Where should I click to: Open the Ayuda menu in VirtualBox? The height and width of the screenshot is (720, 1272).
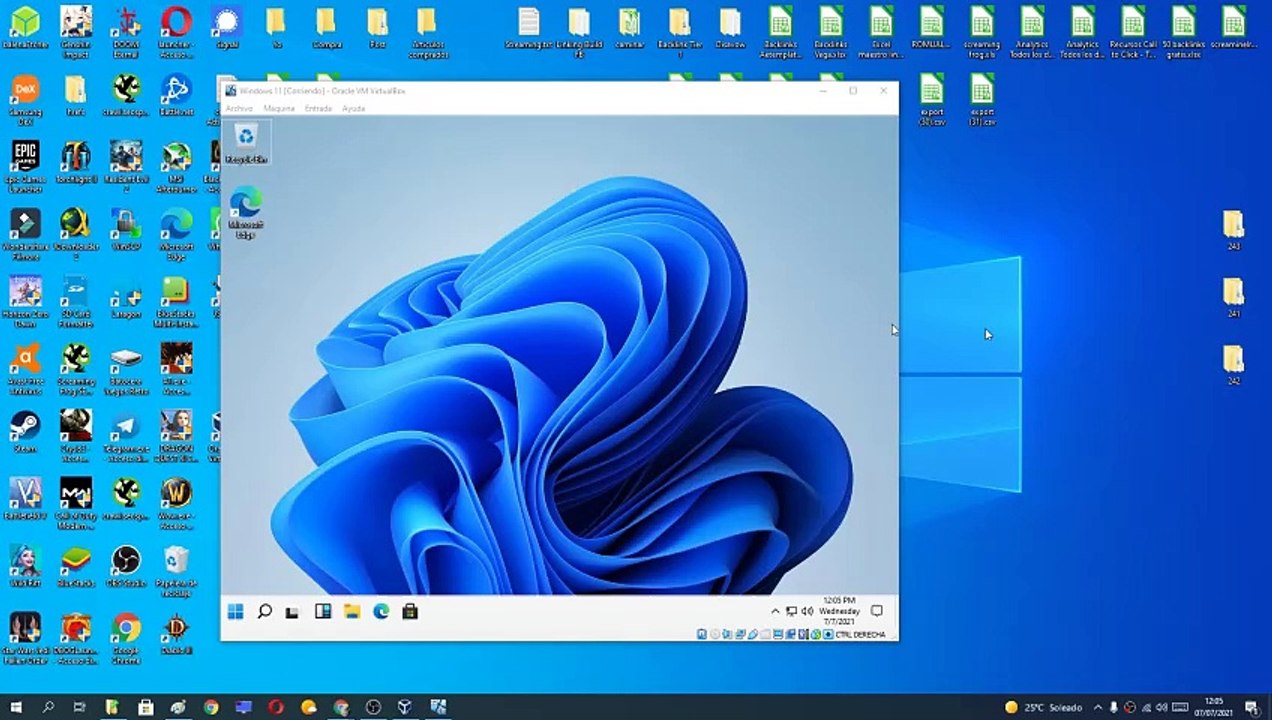[x=353, y=108]
